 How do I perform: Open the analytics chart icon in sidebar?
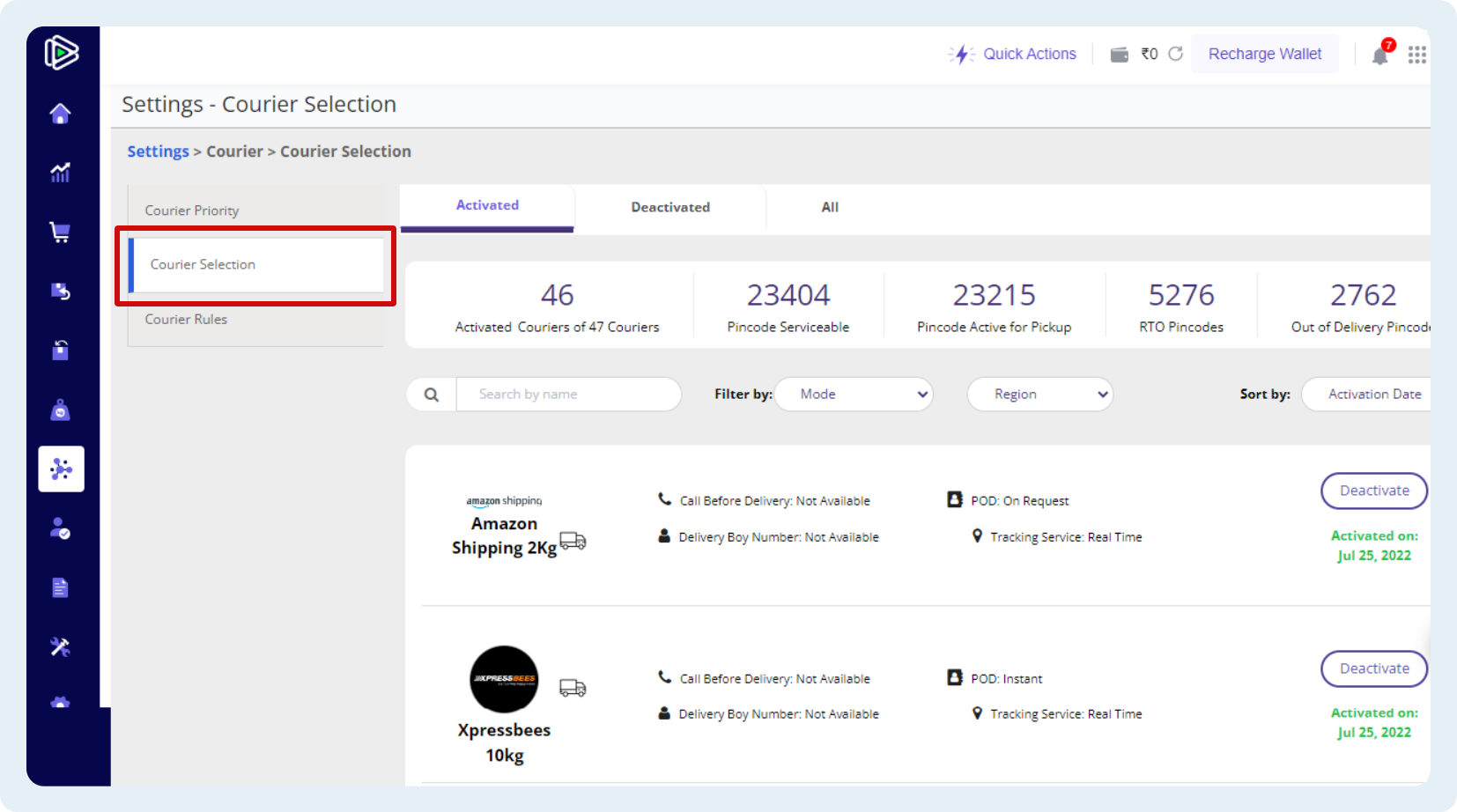point(60,173)
